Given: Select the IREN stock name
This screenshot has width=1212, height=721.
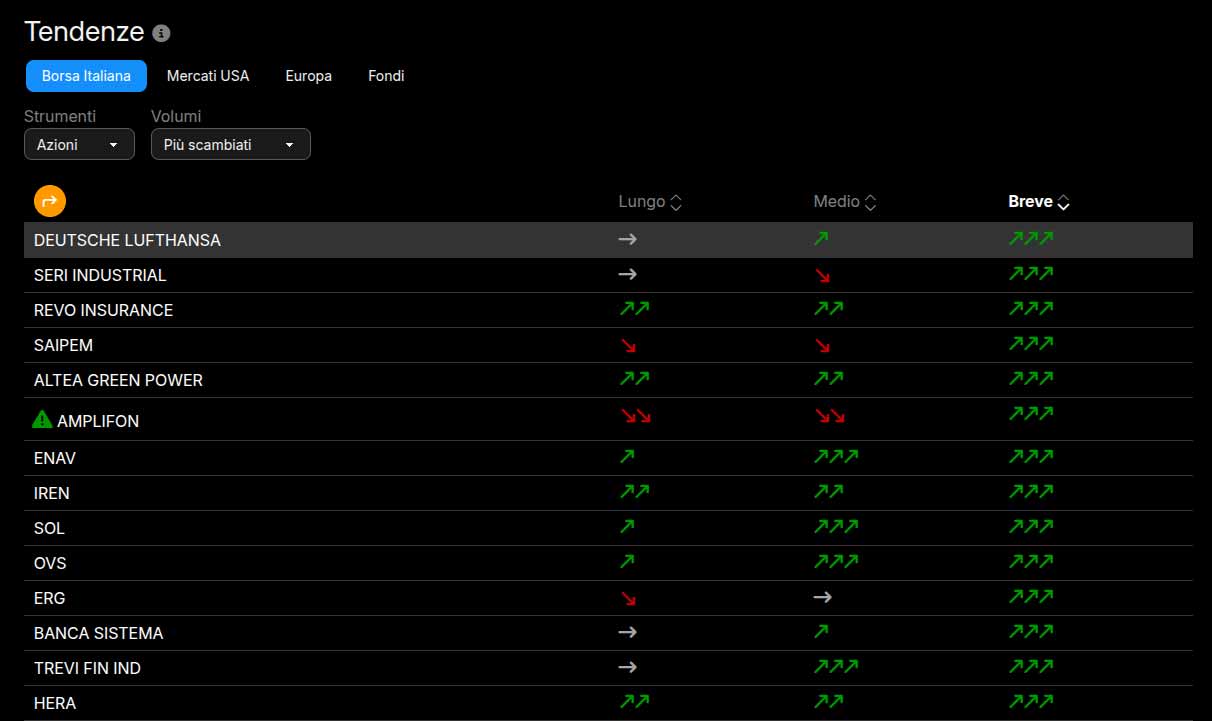Looking at the screenshot, I should [x=52, y=493].
